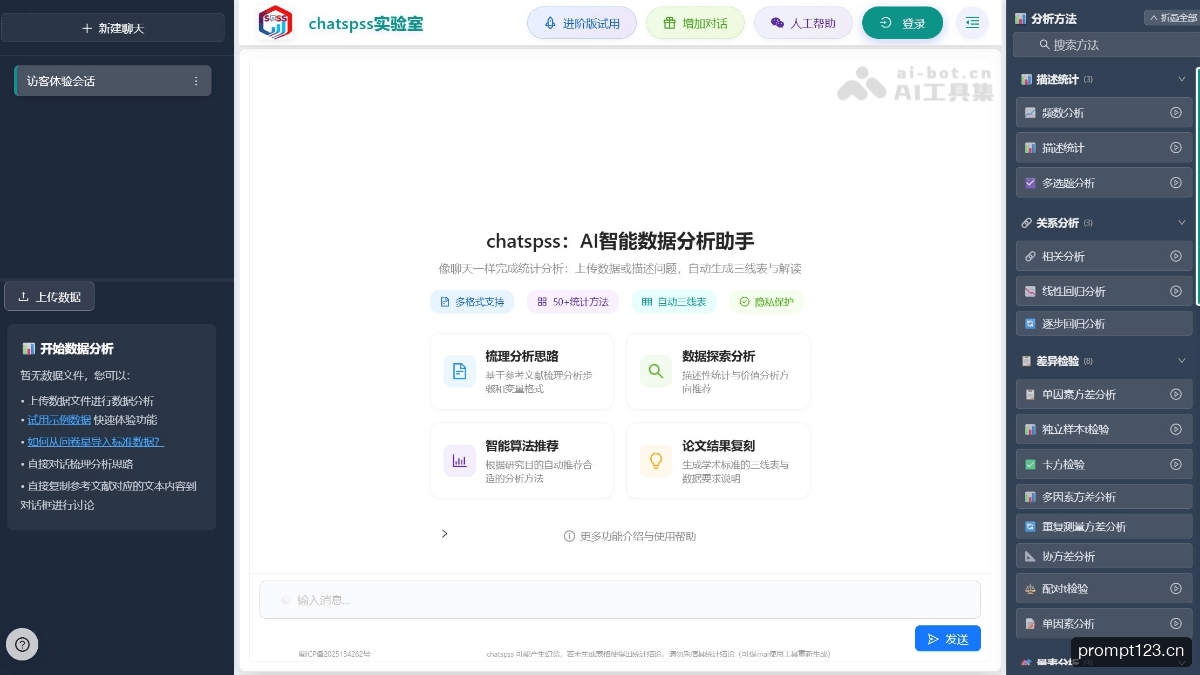Click the help question mark icon
This screenshot has height=675, width=1200.
[x=22, y=644]
